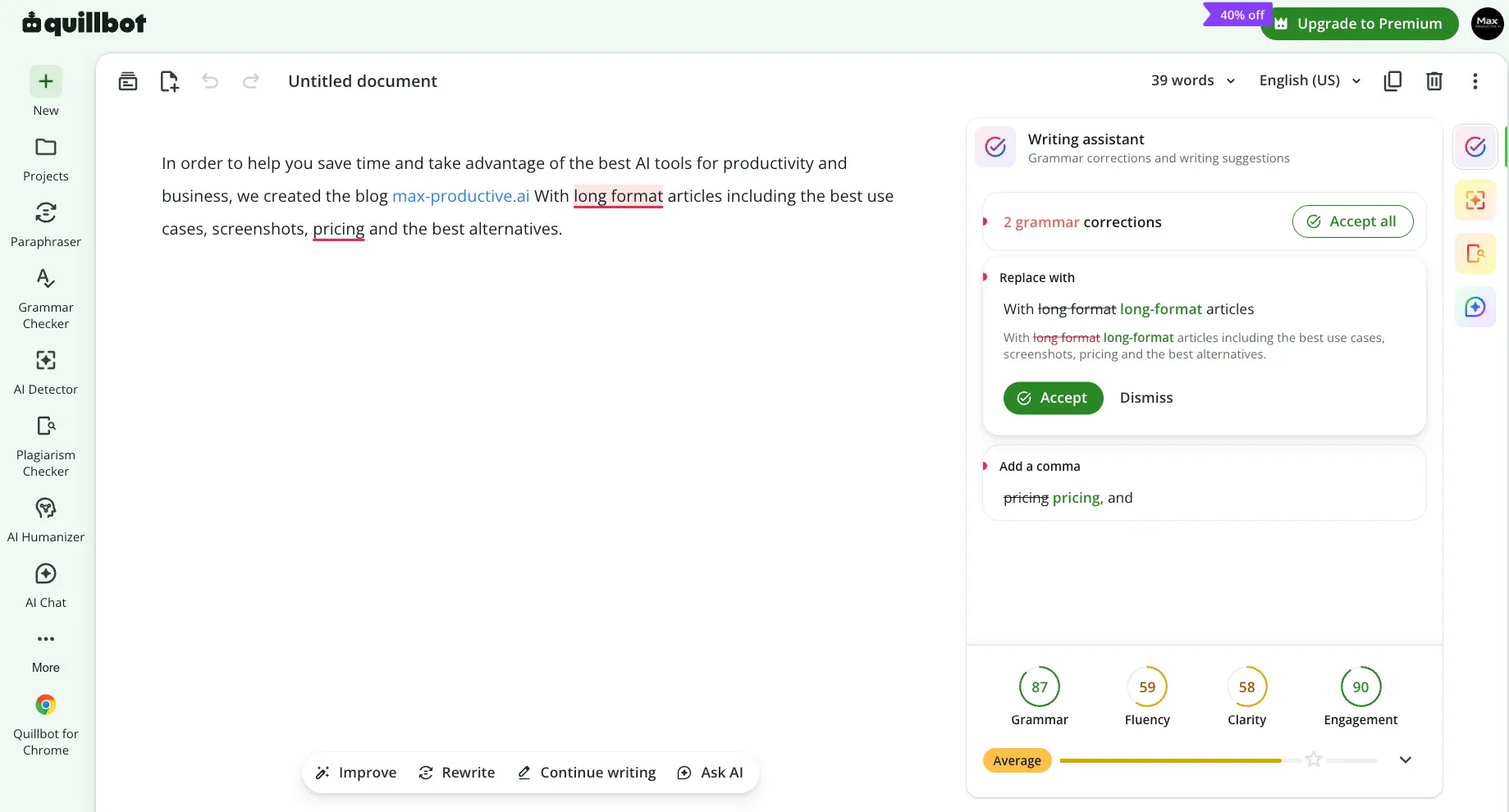Click the QuillBot logo
Viewport: 1509px width, 812px height.
click(85, 23)
